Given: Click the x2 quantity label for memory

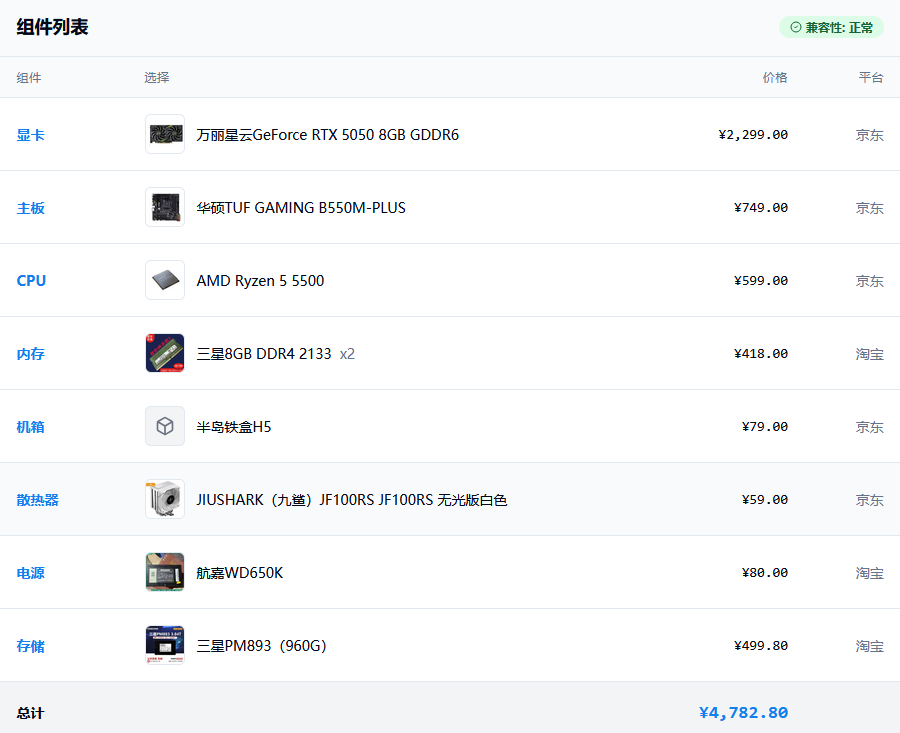Looking at the screenshot, I should [x=347, y=354].
